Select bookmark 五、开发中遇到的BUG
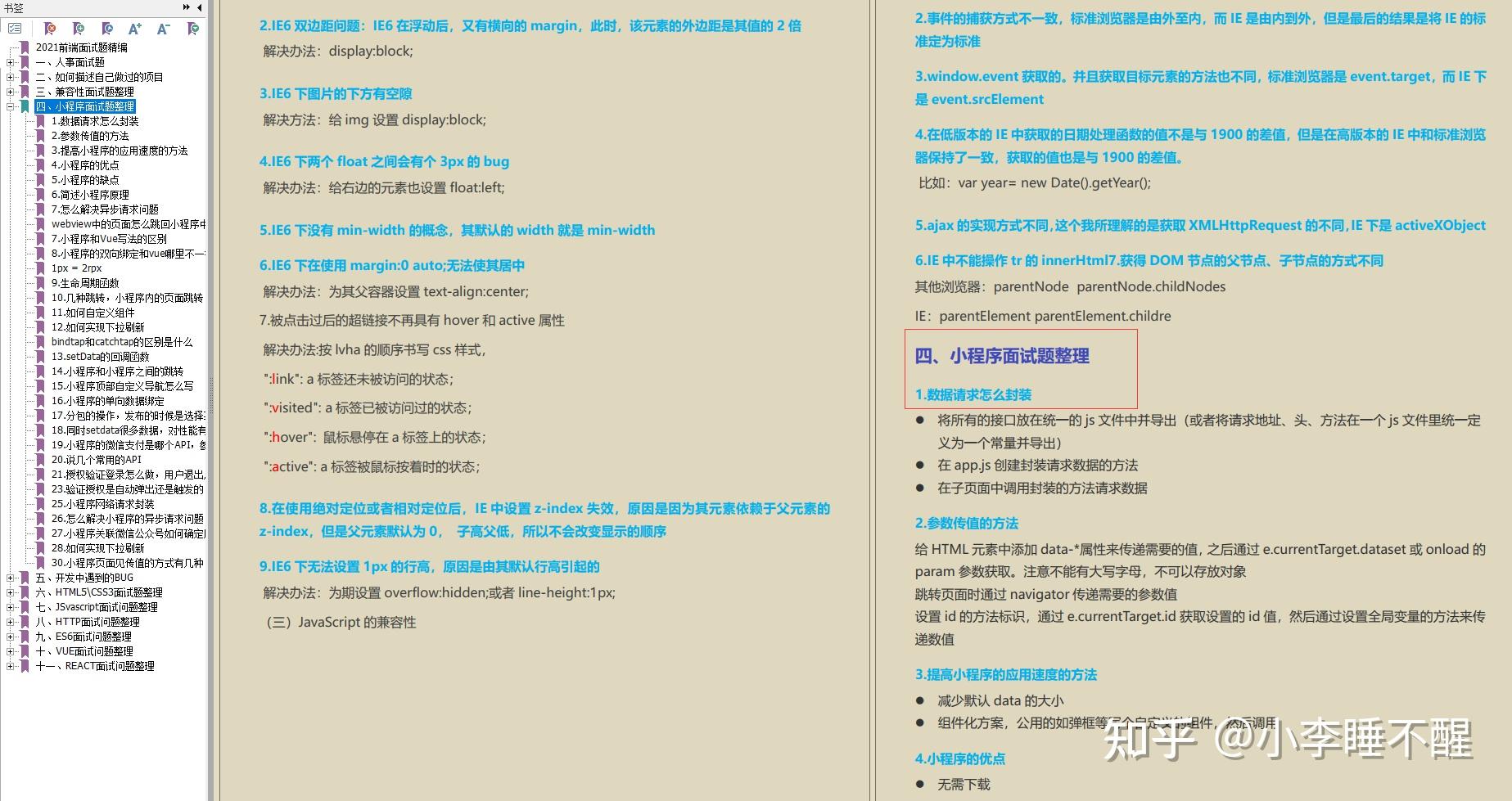This screenshot has height=801, width=1512. 84,578
